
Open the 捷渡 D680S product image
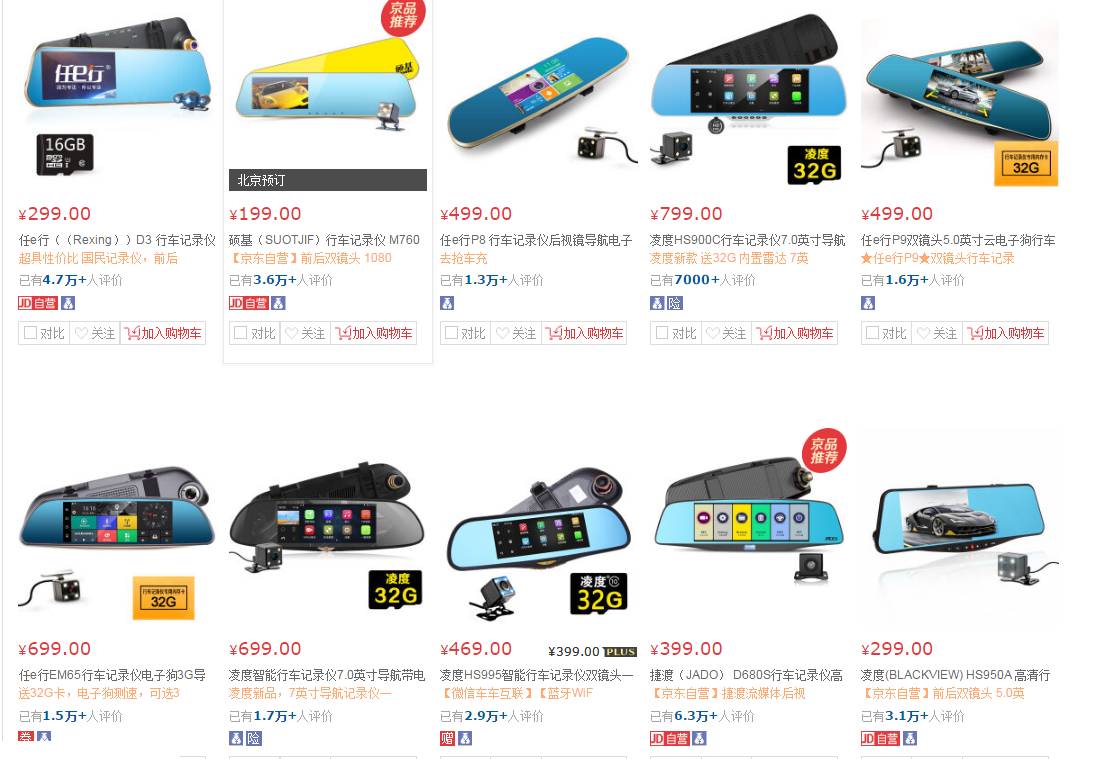749,525
